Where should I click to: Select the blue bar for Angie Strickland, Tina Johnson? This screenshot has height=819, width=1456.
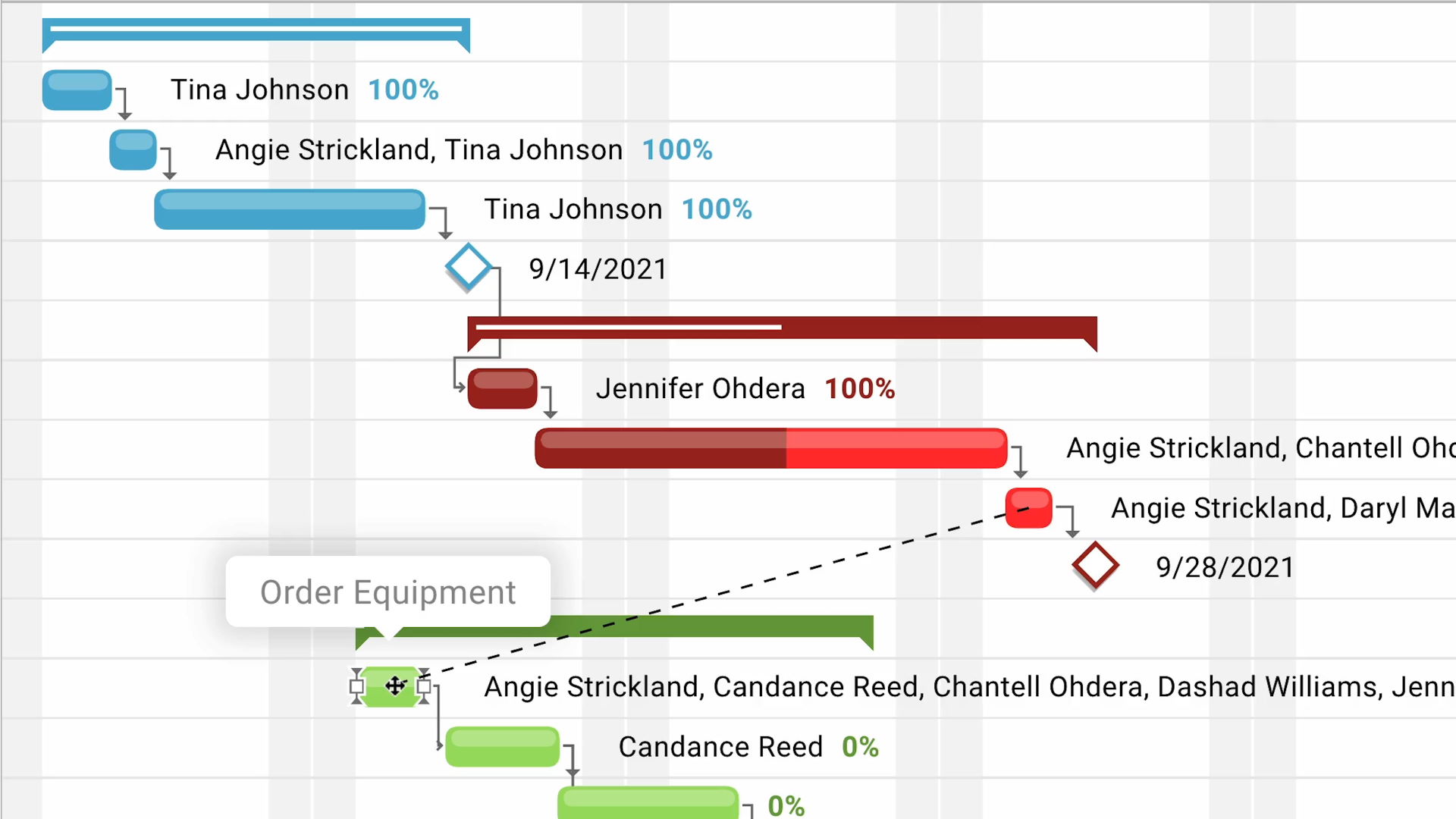click(x=133, y=149)
